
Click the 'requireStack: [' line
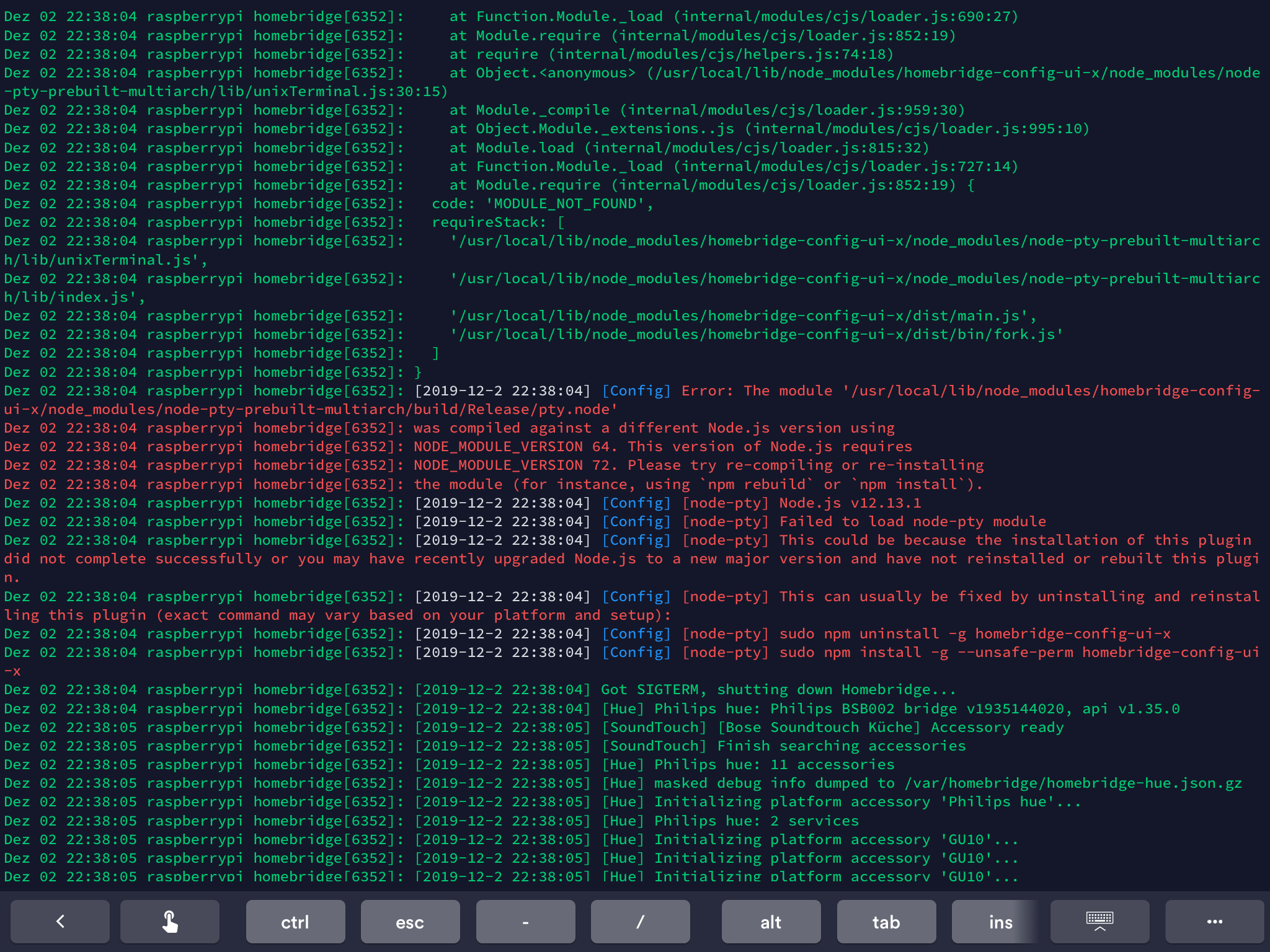pos(497,222)
